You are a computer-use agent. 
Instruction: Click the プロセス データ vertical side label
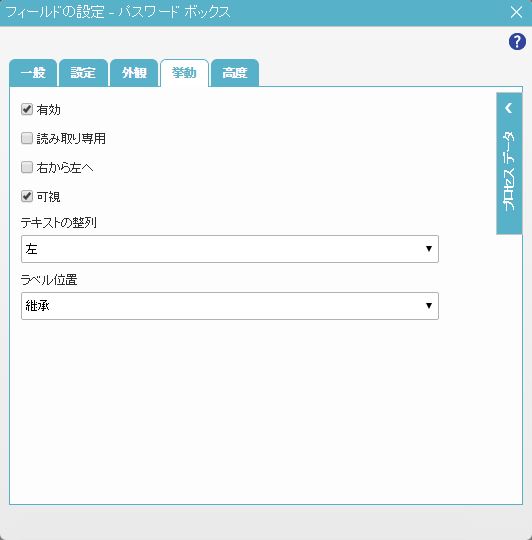[509, 170]
